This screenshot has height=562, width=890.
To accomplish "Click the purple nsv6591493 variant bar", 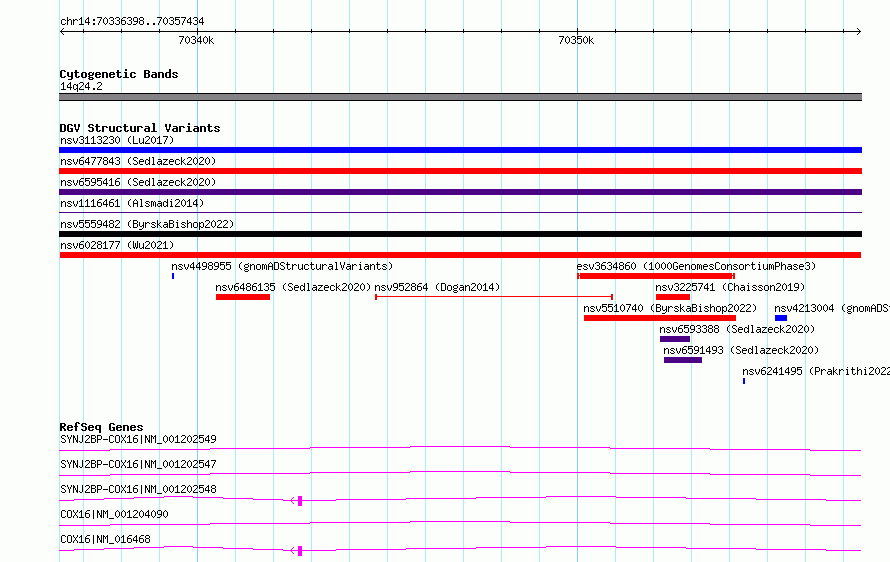I will point(683,360).
